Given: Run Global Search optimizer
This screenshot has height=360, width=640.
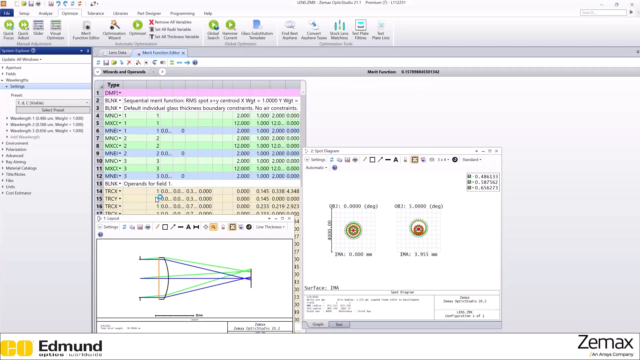Looking at the screenshot, I should 213,30.
